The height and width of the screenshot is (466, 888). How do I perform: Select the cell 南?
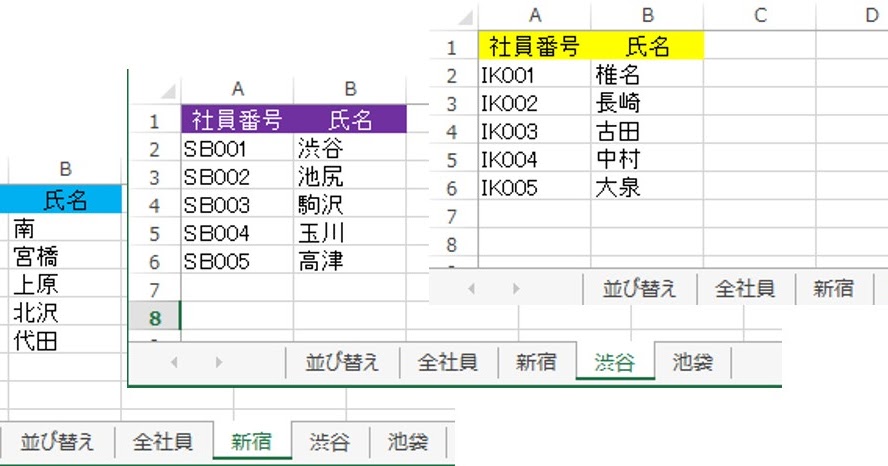65,228
